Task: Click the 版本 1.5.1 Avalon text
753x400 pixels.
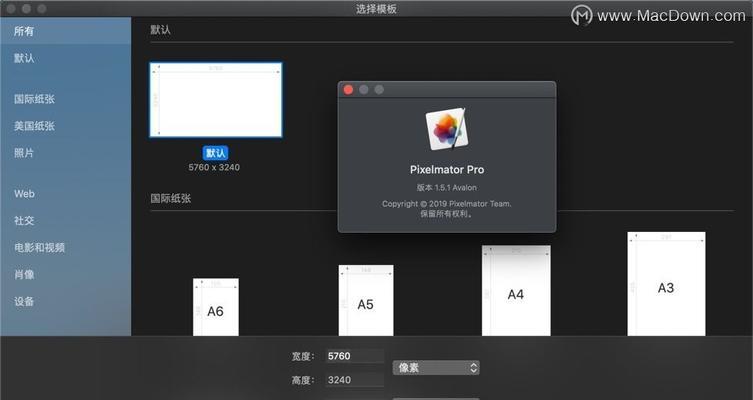Action: coord(447,187)
